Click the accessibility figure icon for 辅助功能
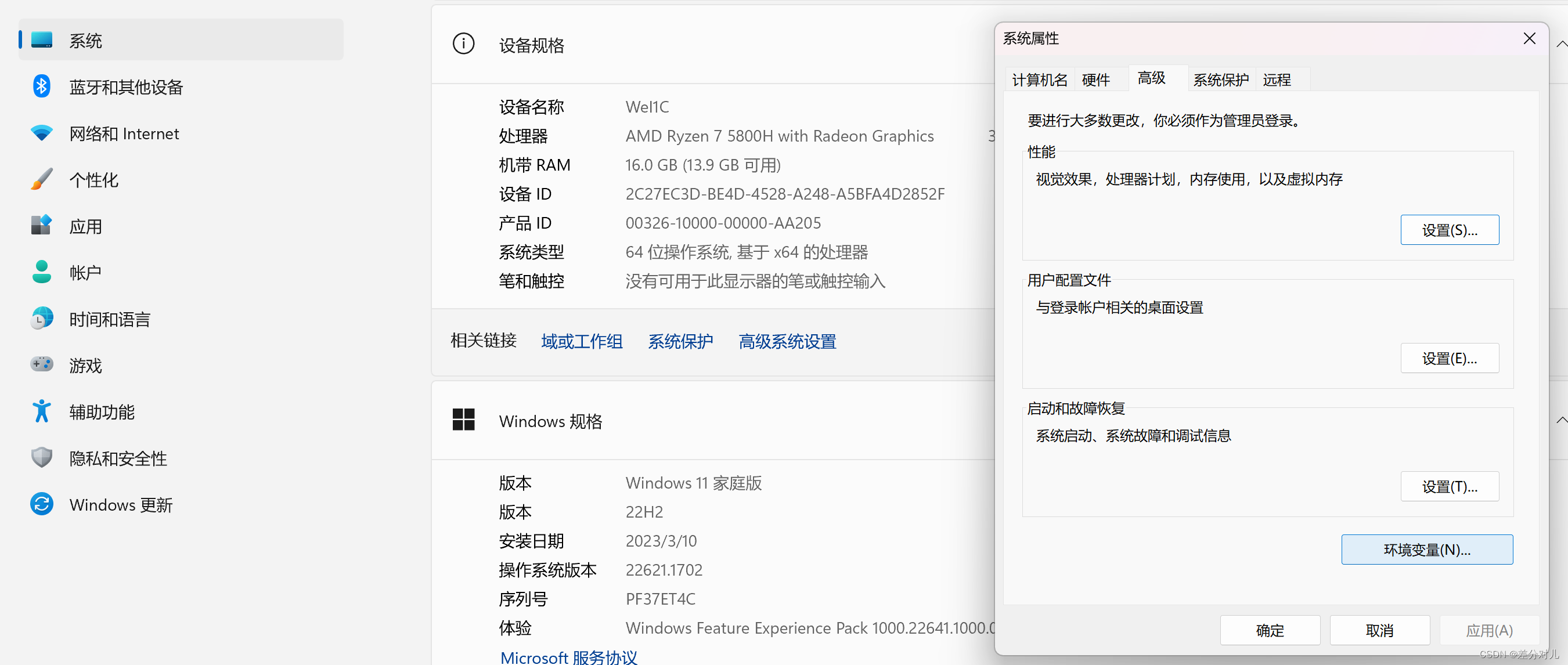The height and width of the screenshot is (665, 1568). coord(41,411)
